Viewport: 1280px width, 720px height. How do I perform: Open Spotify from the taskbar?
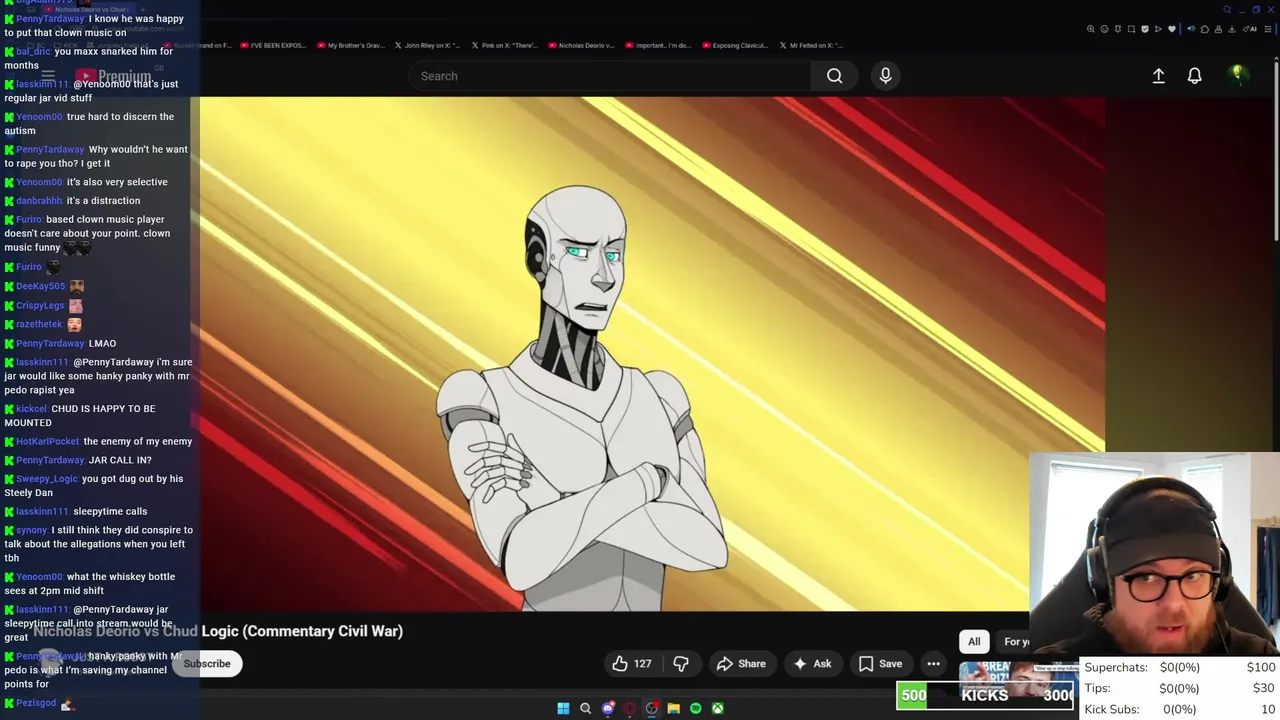tap(695, 708)
